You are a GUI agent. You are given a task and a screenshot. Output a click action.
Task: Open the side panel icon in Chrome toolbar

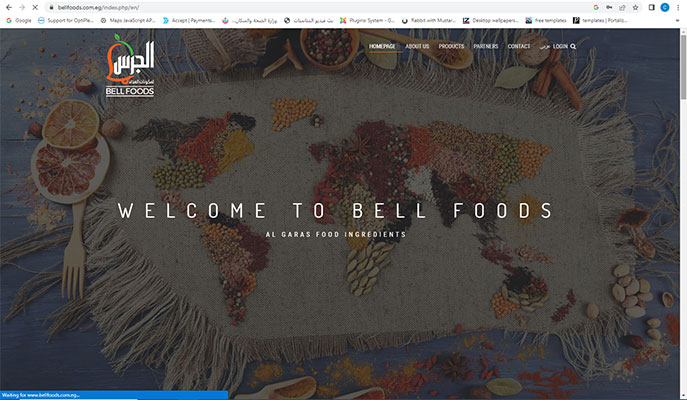(652, 7)
